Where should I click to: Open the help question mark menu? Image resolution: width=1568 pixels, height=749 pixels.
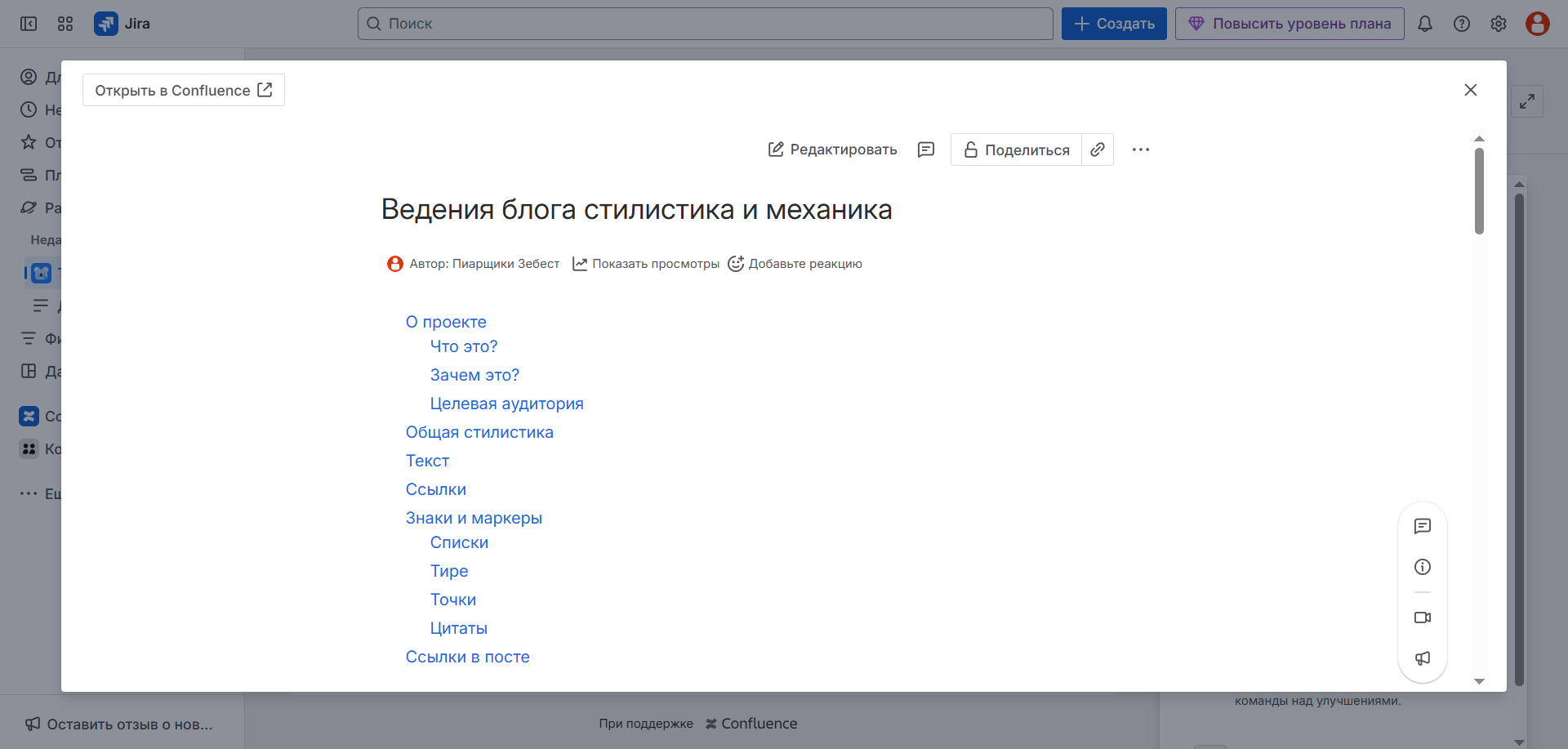pyautogui.click(x=1462, y=24)
